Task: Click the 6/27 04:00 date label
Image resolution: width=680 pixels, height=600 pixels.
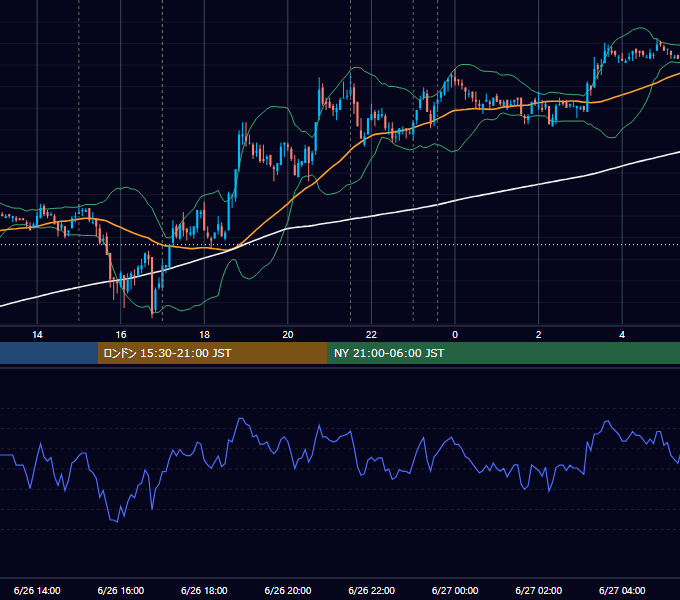Action: [x=622, y=590]
